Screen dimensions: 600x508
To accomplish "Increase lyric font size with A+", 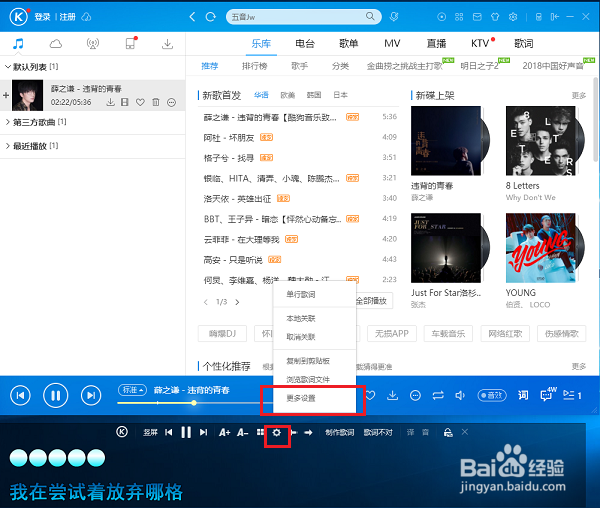I will 224,433.
